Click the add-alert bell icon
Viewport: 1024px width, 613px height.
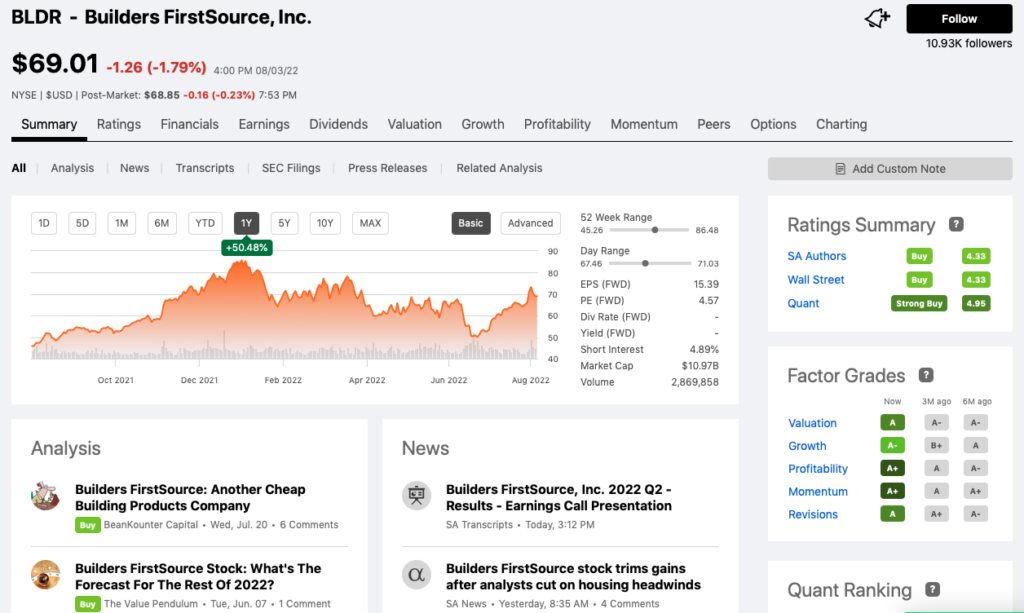tap(877, 18)
